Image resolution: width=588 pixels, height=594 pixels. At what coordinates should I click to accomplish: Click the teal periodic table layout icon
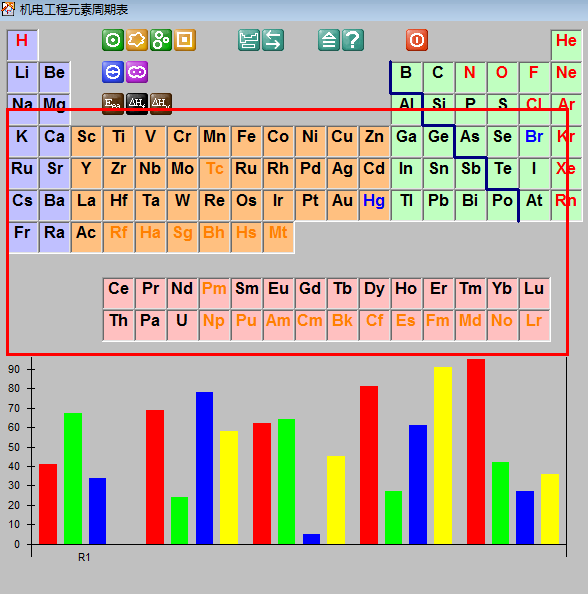tap(249, 40)
